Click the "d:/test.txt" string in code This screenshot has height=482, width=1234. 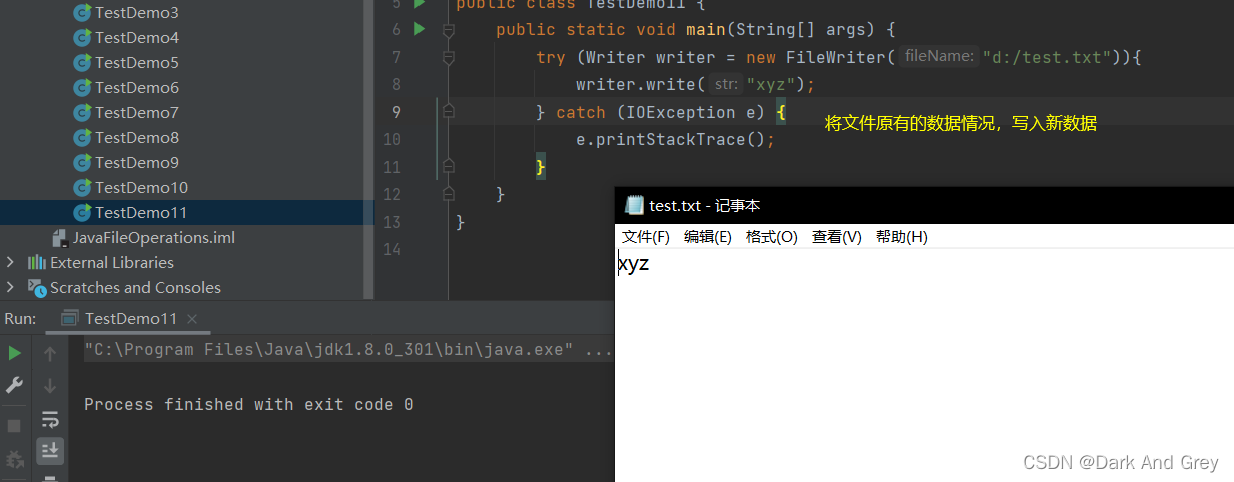1047,57
